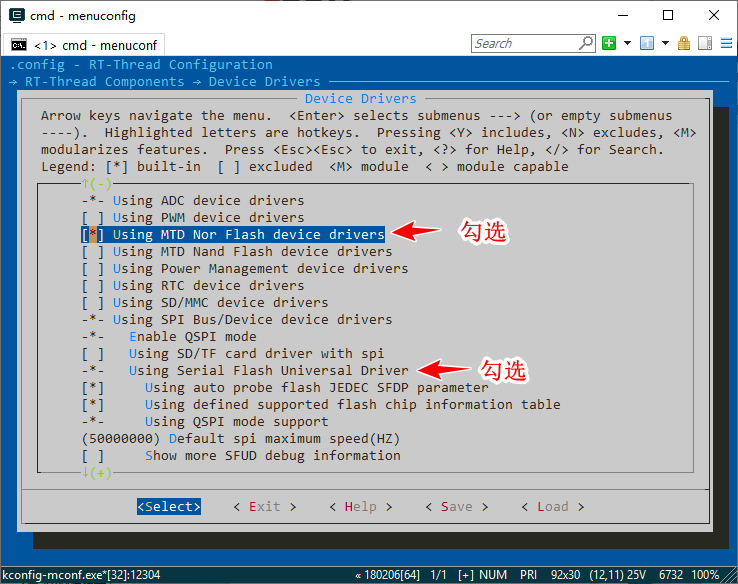Enable Using PWM device drivers option

click(x=93, y=217)
